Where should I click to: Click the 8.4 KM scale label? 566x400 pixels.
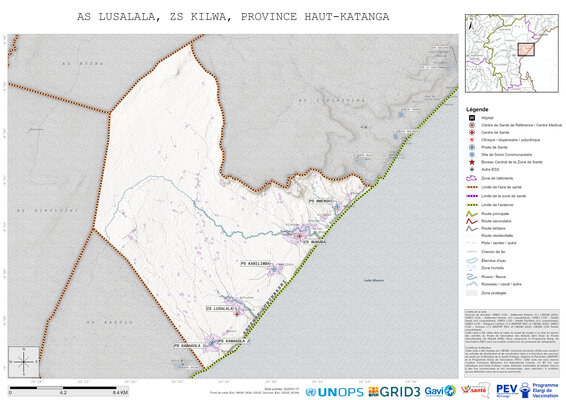pyautogui.click(x=121, y=393)
